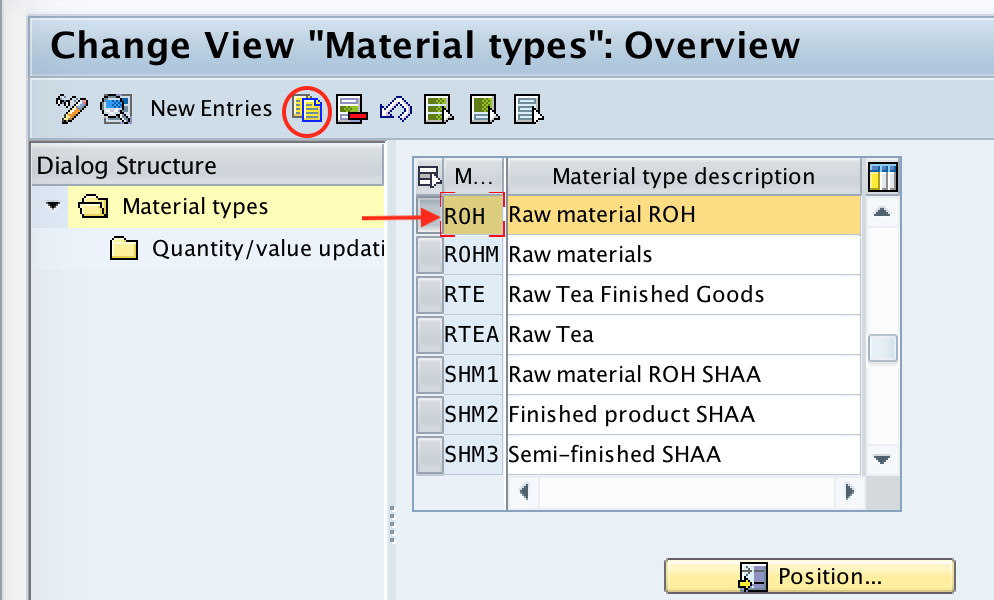The width and height of the screenshot is (994, 600).
Task: Click 'Semi-finished SHAA' description field
Action: [x=684, y=455]
